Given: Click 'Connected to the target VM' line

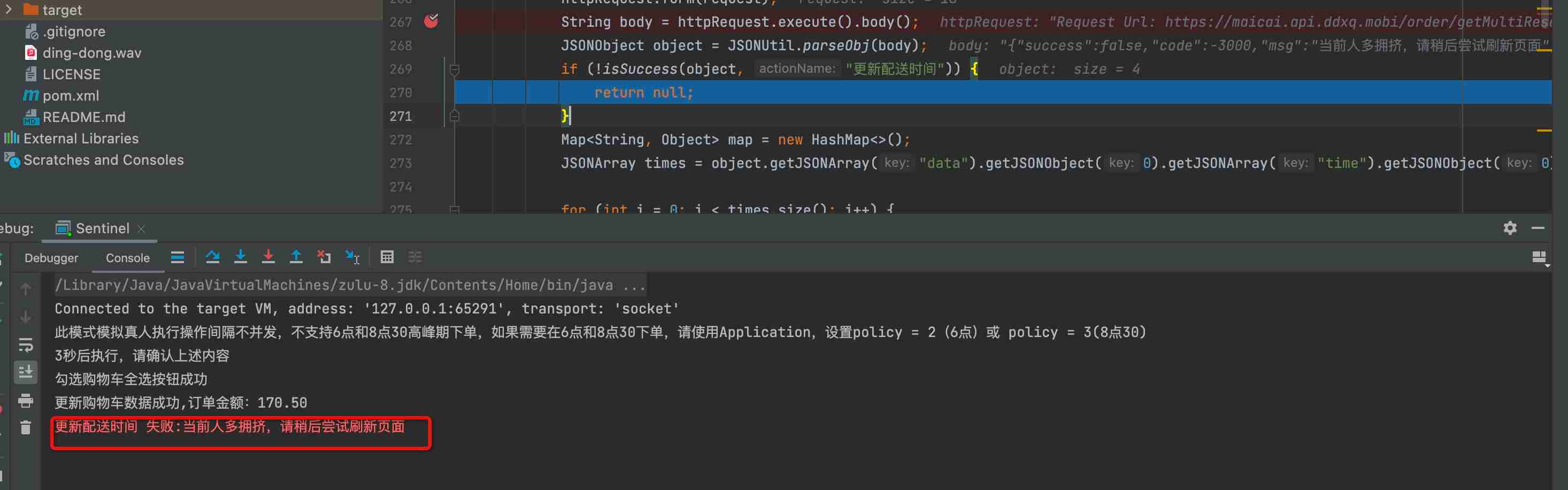Looking at the screenshot, I should (367, 309).
